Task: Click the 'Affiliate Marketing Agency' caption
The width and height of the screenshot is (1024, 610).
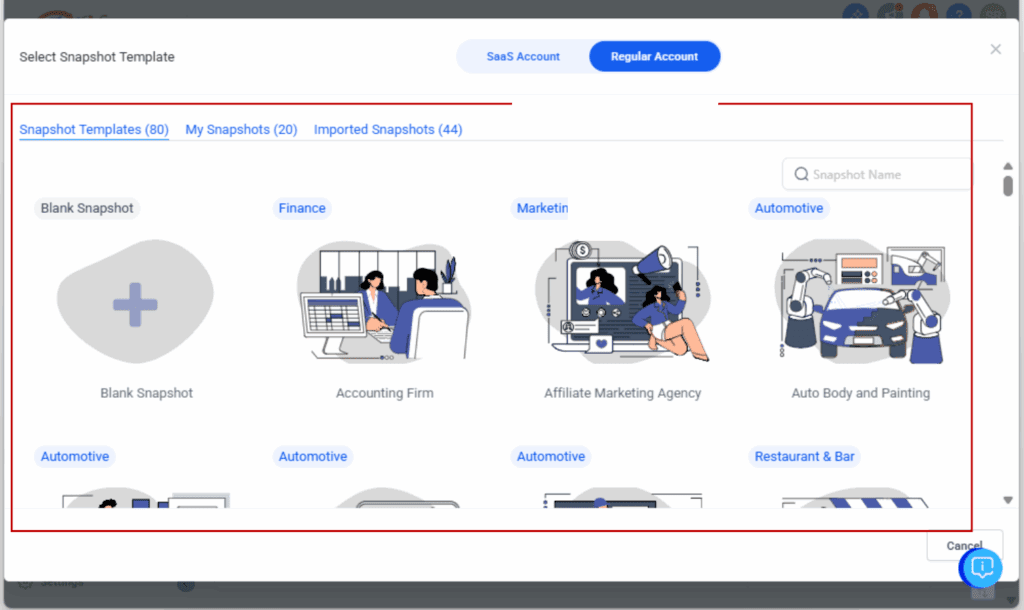Action: point(622,393)
